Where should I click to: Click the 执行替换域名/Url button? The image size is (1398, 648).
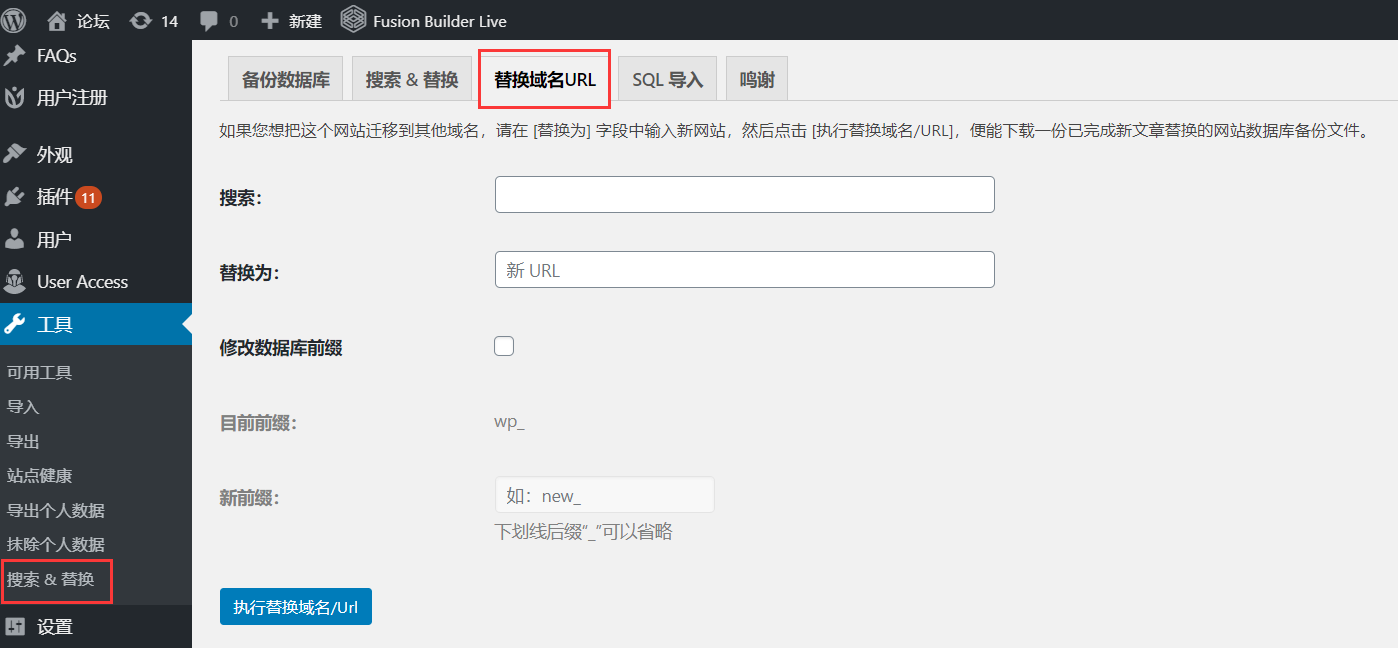(296, 607)
